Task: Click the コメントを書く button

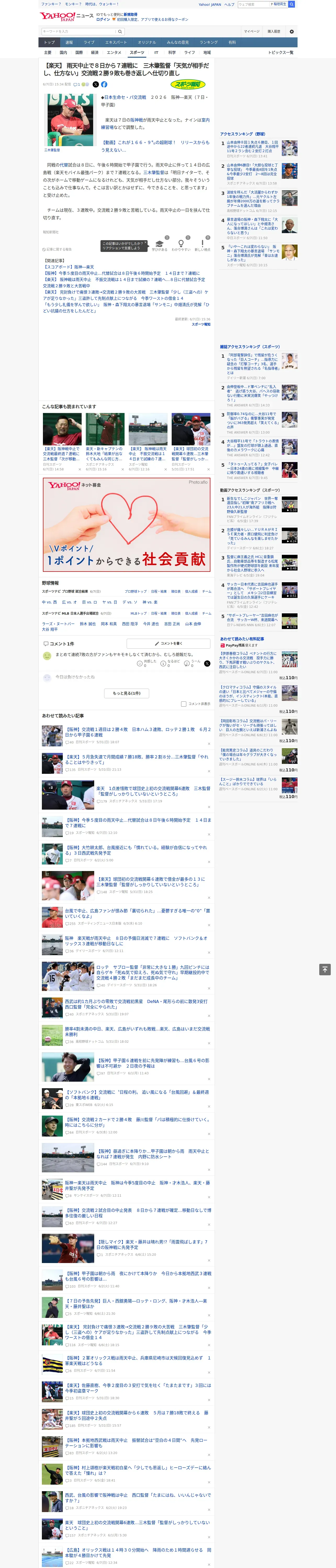Action: pyautogui.click(x=169, y=643)
